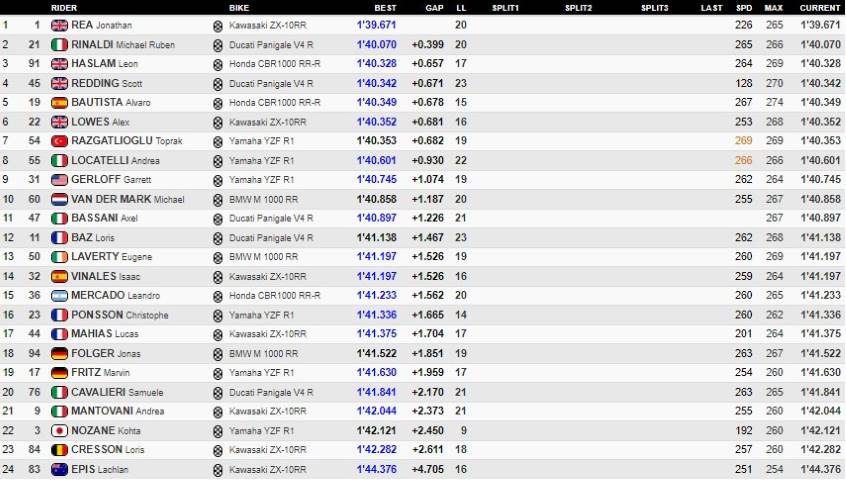
Task: Open rider name LOCATELLI Andrea
Action: coord(115,161)
